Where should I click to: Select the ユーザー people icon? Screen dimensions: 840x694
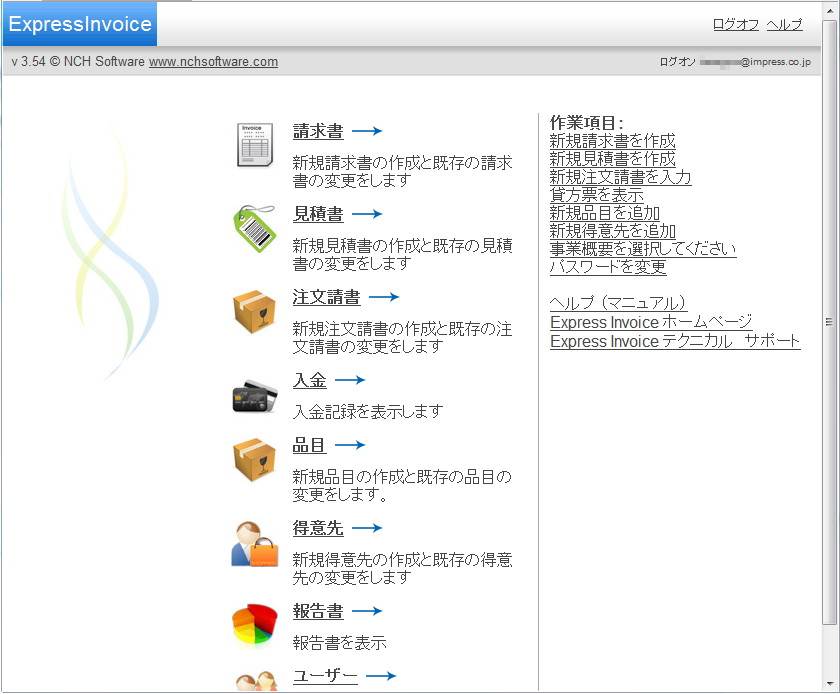coord(253,681)
